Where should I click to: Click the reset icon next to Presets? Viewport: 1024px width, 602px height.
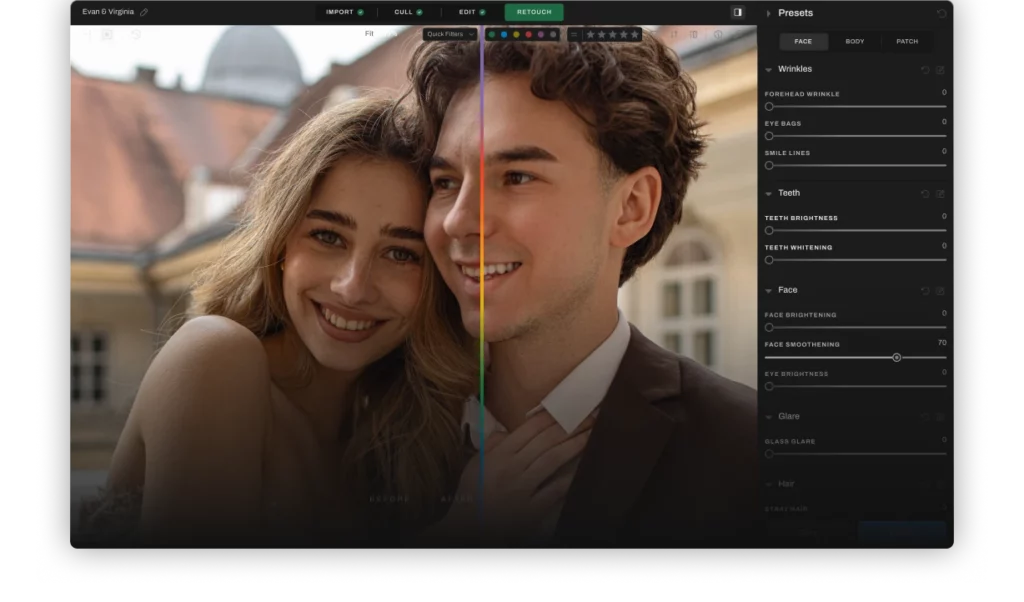[x=942, y=13]
